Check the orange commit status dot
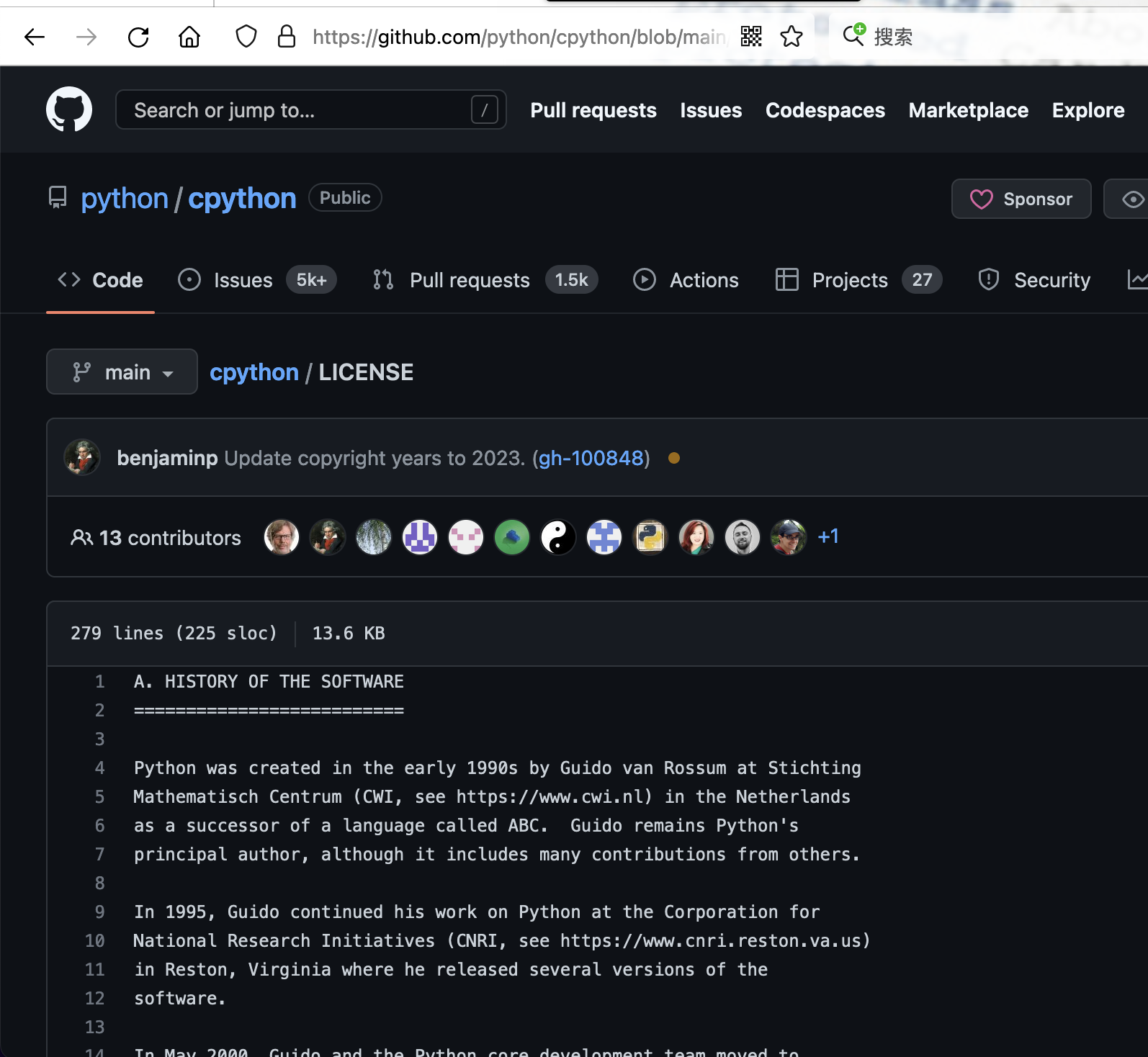The height and width of the screenshot is (1057, 1148). [x=674, y=458]
